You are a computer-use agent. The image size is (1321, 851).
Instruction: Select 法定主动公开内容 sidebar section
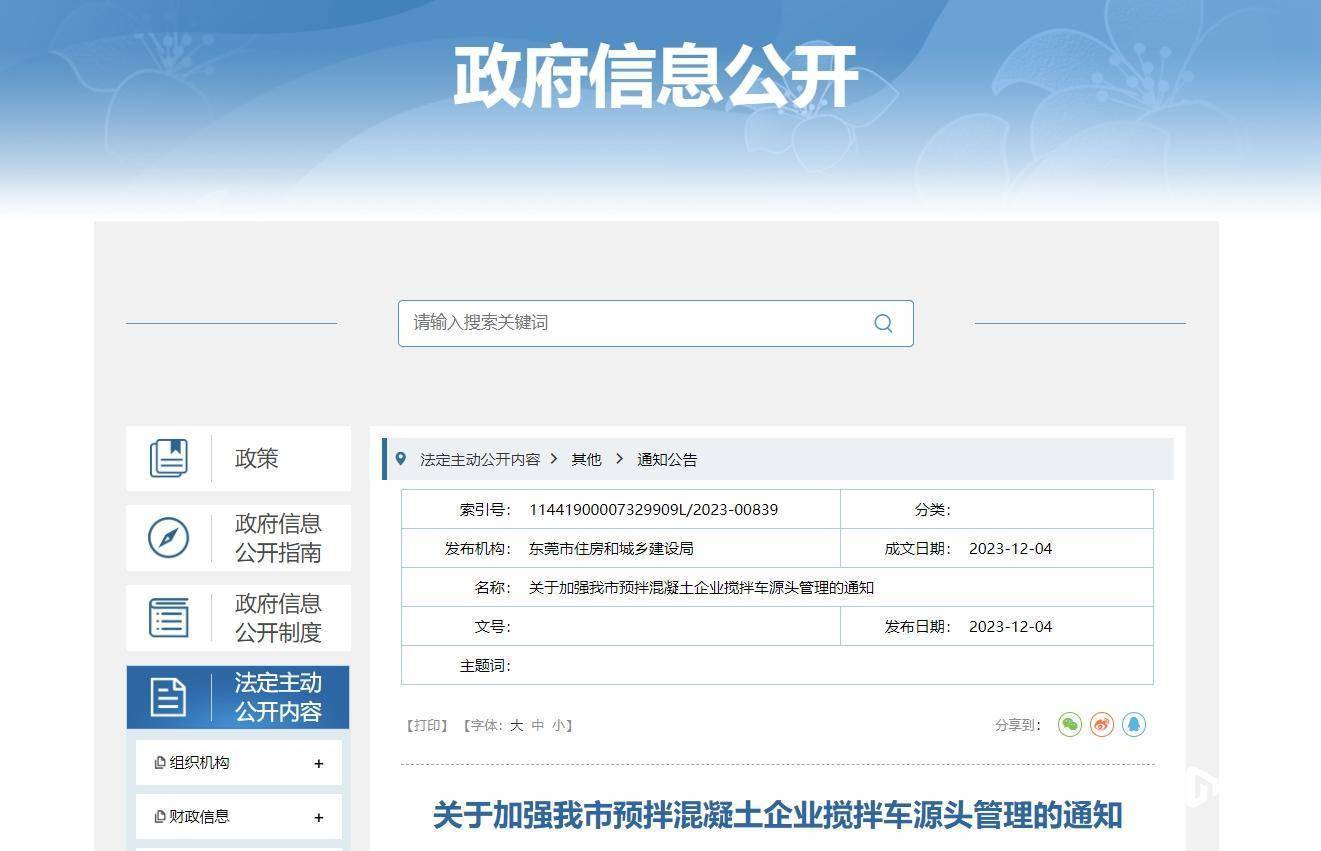[238, 697]
